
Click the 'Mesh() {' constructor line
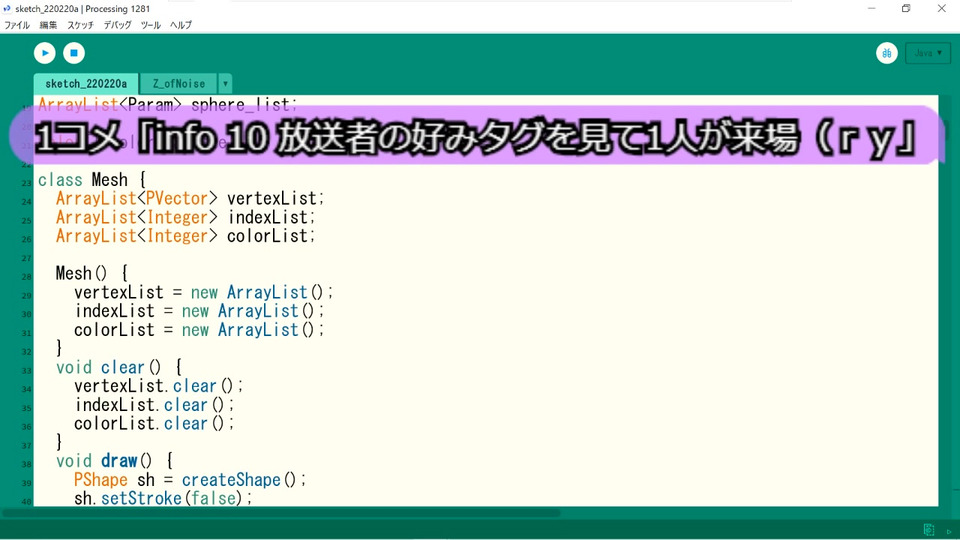(x=92, y=274)
